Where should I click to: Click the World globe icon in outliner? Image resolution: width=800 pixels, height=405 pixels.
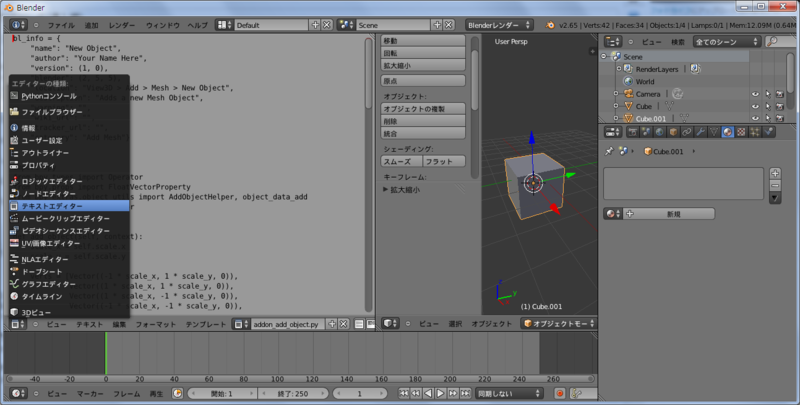coord(629,82)
